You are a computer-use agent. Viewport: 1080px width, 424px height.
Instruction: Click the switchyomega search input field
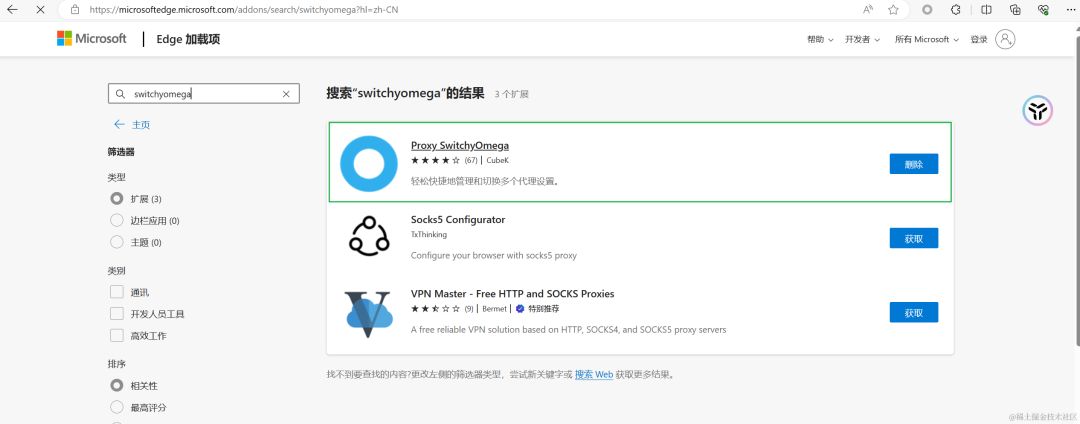pos(200,94)
